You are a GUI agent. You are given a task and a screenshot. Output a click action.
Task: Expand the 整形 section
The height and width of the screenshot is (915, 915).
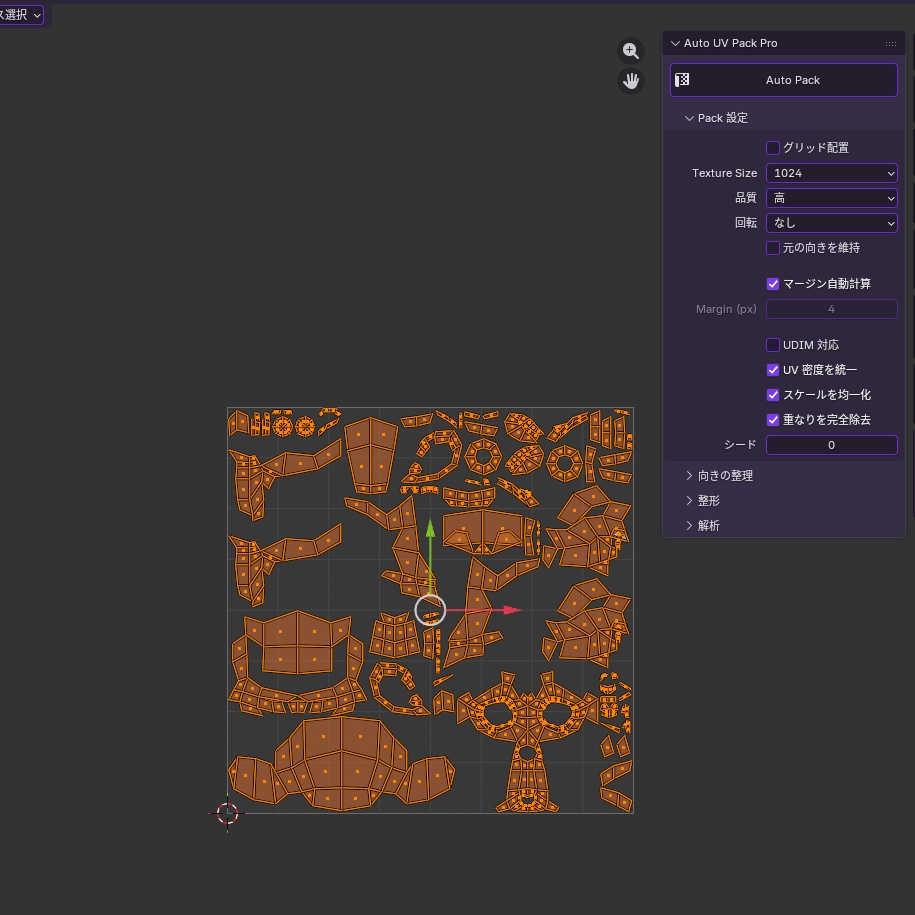pos(689,501)
